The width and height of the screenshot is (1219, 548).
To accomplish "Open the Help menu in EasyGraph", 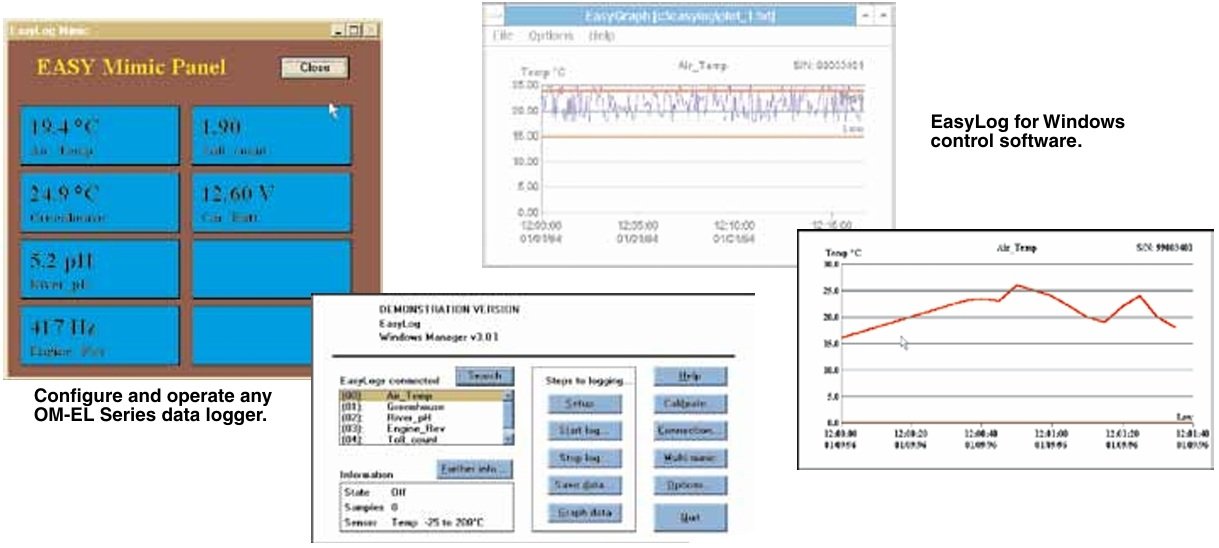I will click(x=602, y=36).
